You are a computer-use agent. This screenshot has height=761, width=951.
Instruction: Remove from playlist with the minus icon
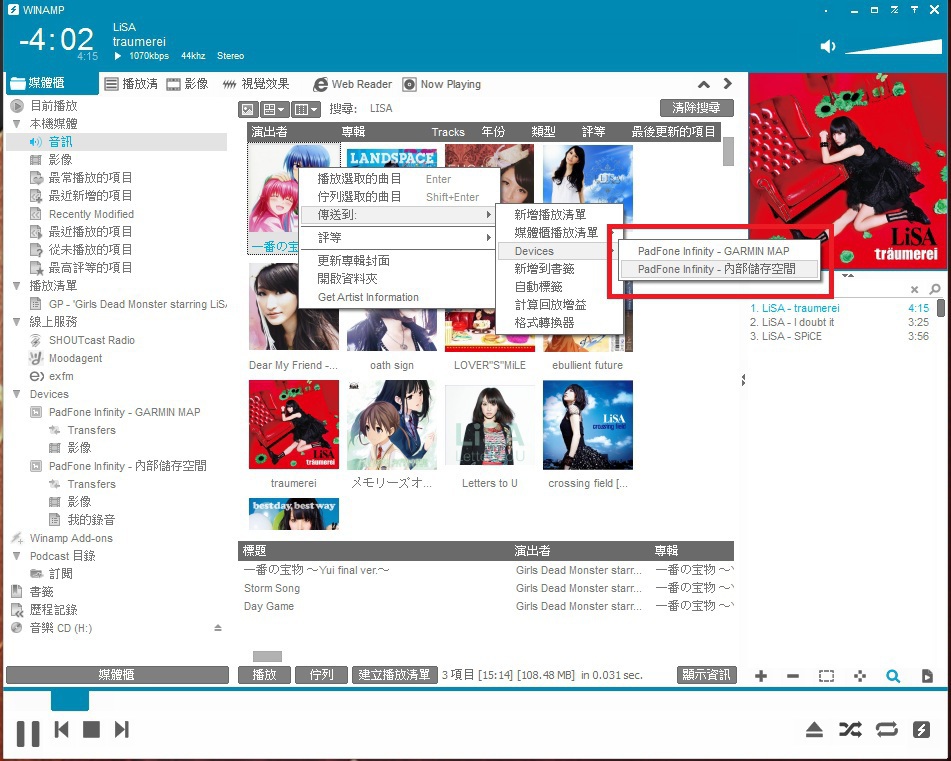793,676
